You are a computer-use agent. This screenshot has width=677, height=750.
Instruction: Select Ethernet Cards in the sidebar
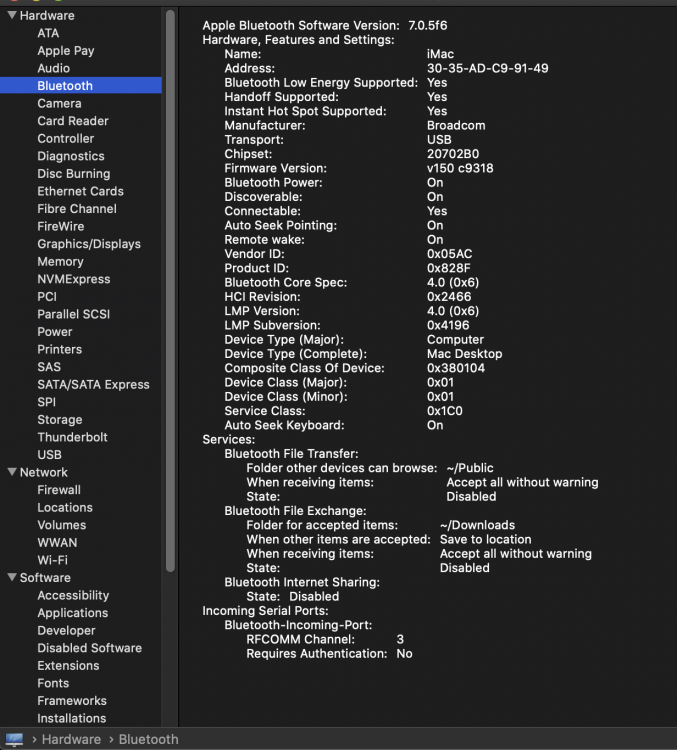coord(80,191)
